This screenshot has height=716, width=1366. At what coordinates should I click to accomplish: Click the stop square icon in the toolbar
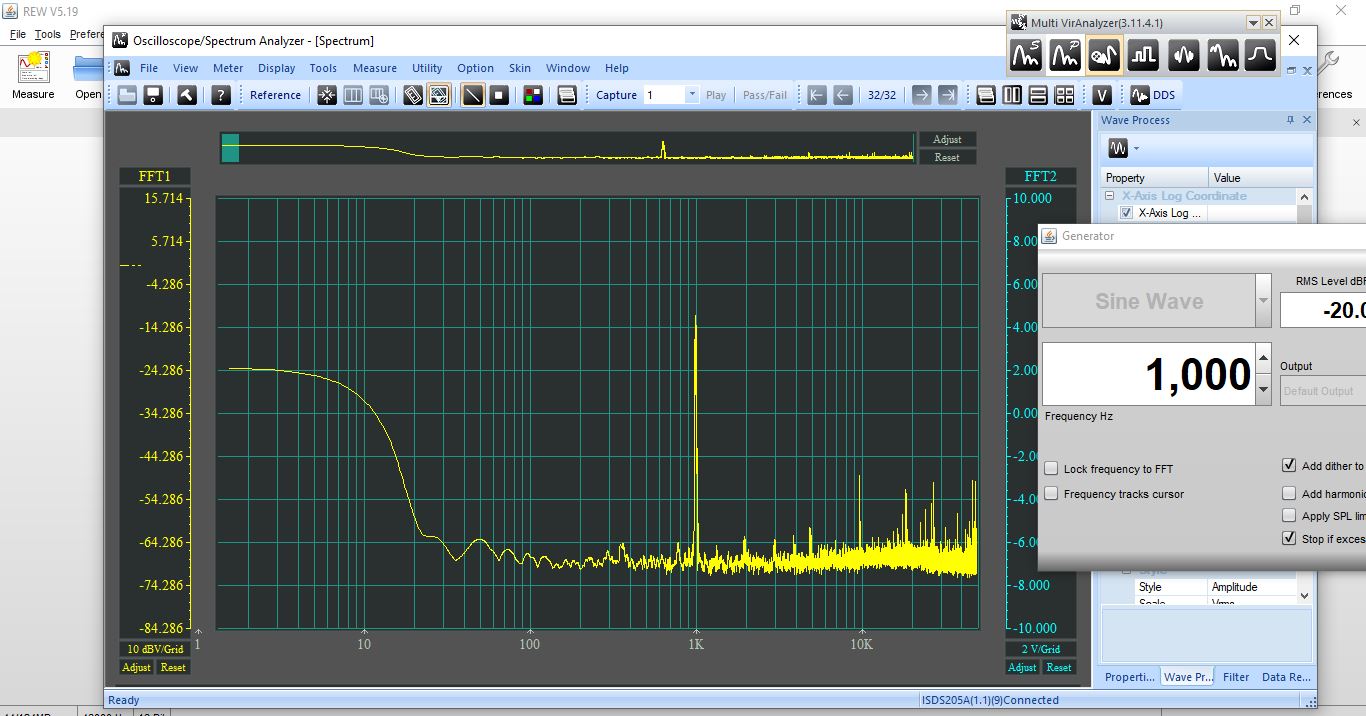499,95
